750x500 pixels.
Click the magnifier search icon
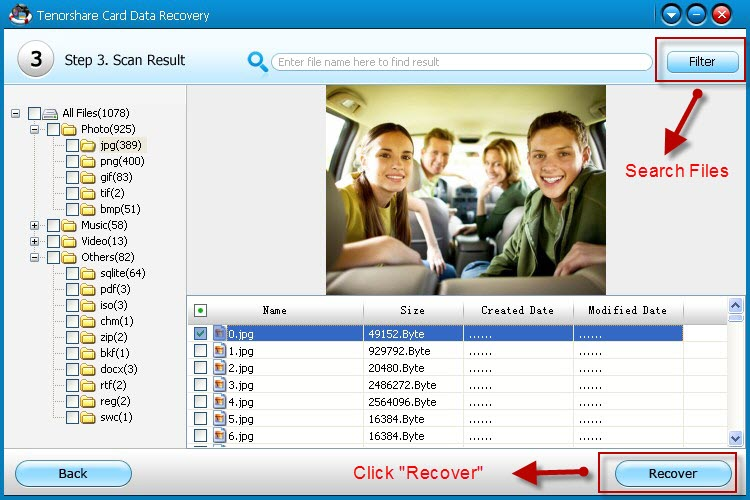click(257, 62)
